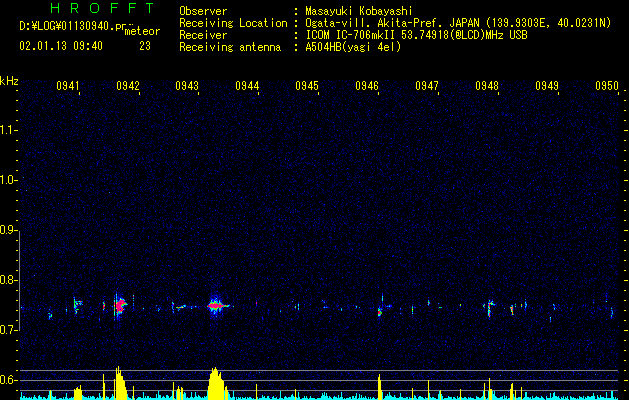Click the 0946 time marker
This screenshot has width=629, height=400.
pos(367,86)
